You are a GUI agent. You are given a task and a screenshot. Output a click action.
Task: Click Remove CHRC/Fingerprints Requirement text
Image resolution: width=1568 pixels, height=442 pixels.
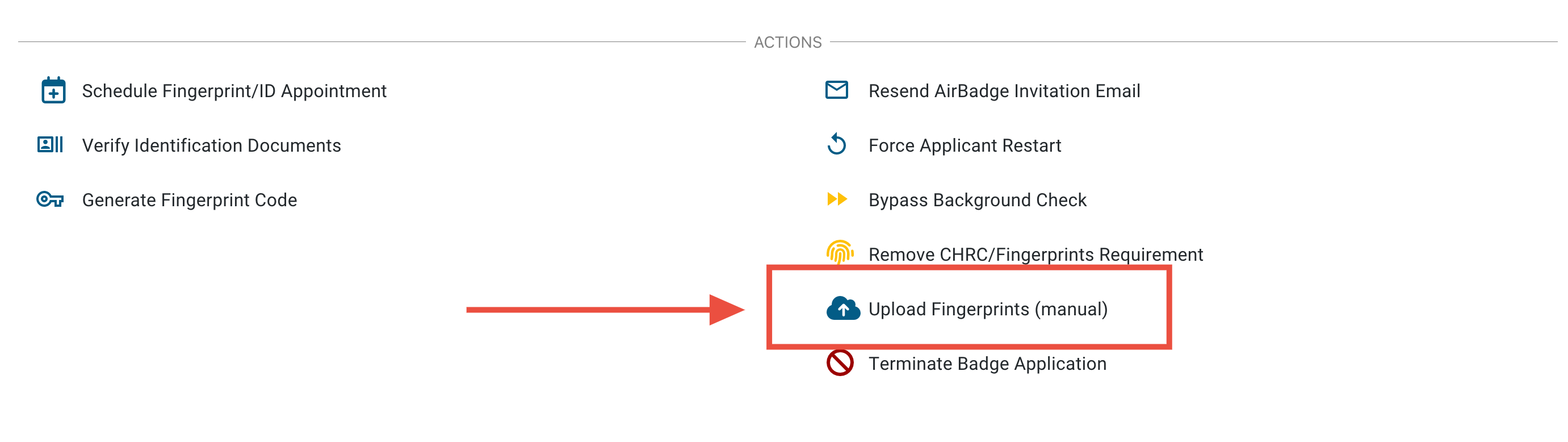coord(1035,255)
